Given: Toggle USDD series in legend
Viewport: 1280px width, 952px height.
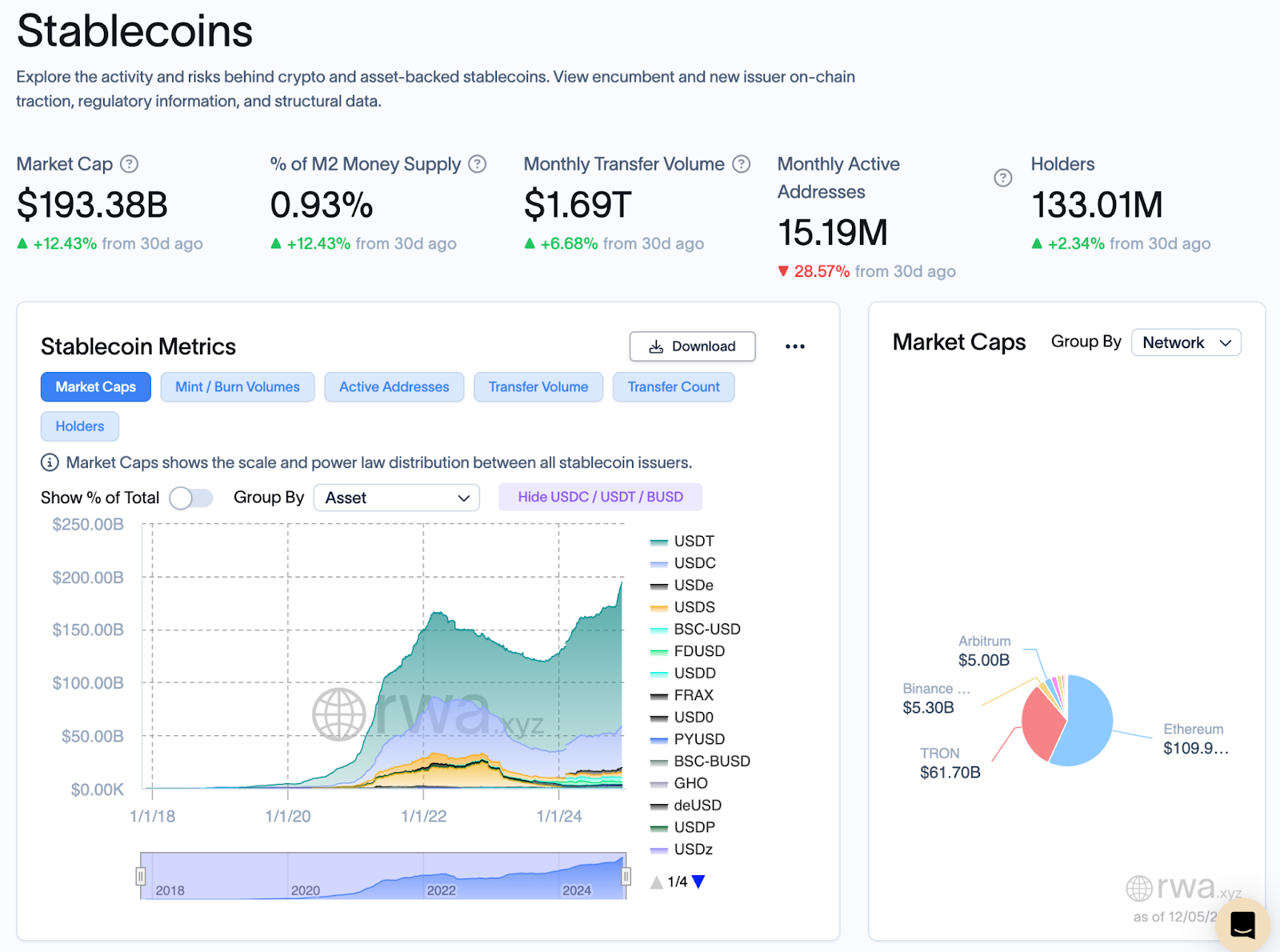Looking at the screenshot, I should [x=683, y=674].
